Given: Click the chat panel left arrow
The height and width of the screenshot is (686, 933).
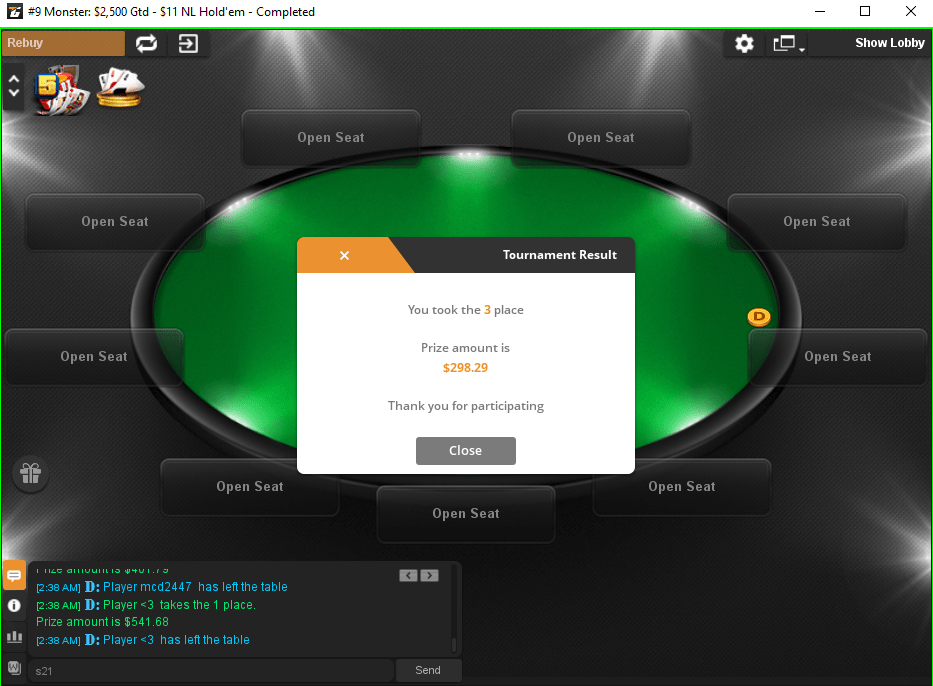Looking at the screenshot, I should point(408,575).
